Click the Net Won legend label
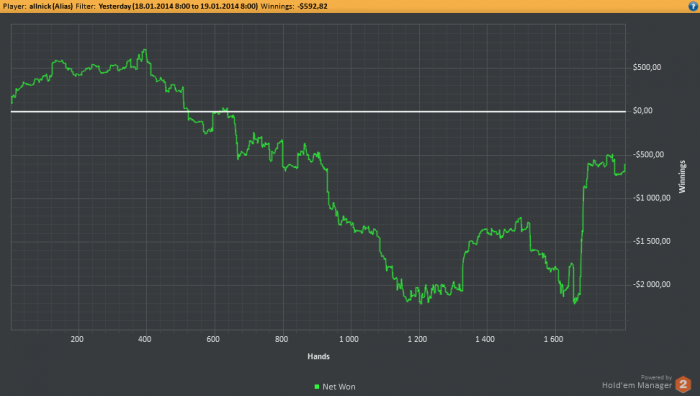The image size is (700, 396). (339, 387)
